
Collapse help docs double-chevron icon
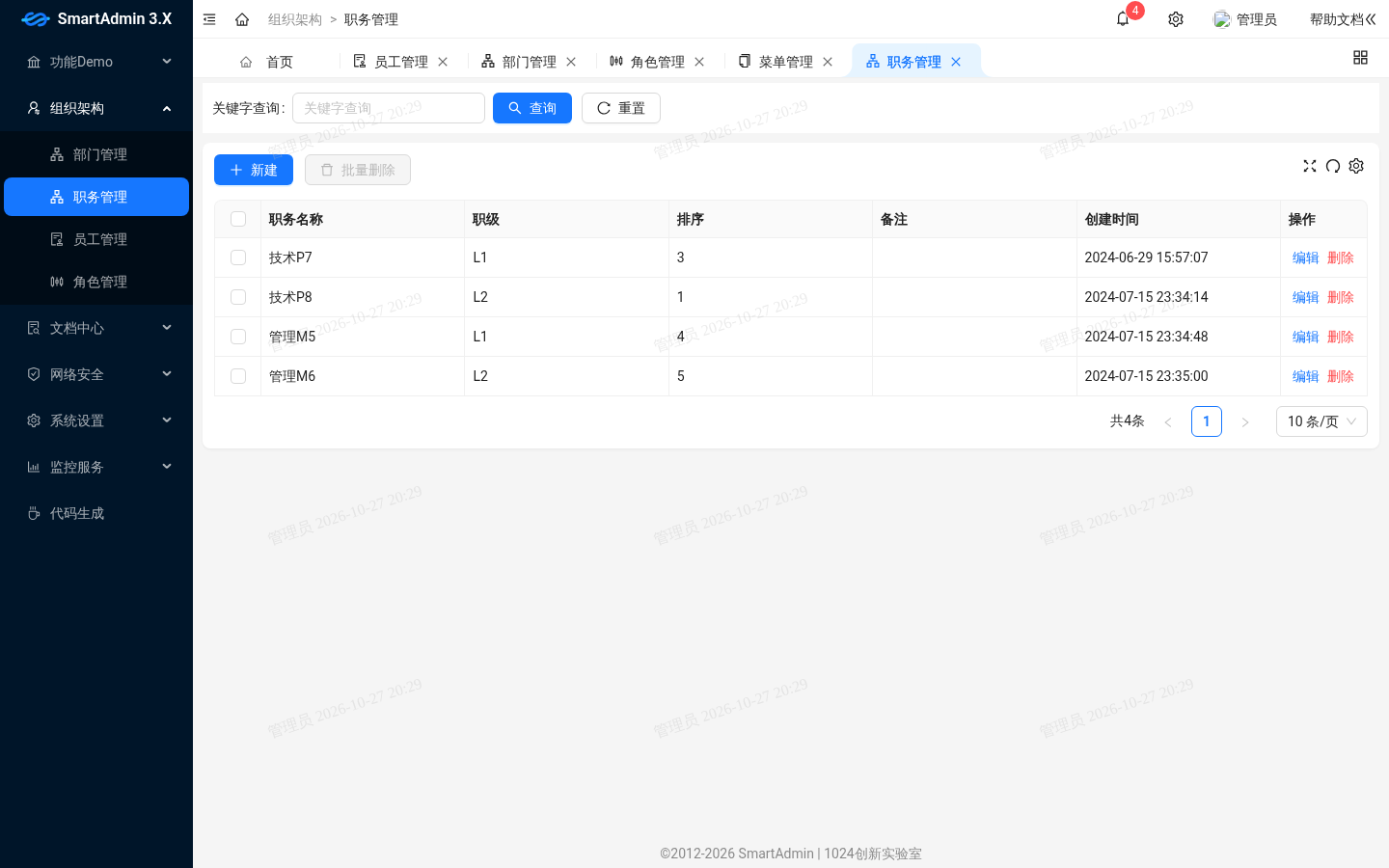[x=1371, y=19]
